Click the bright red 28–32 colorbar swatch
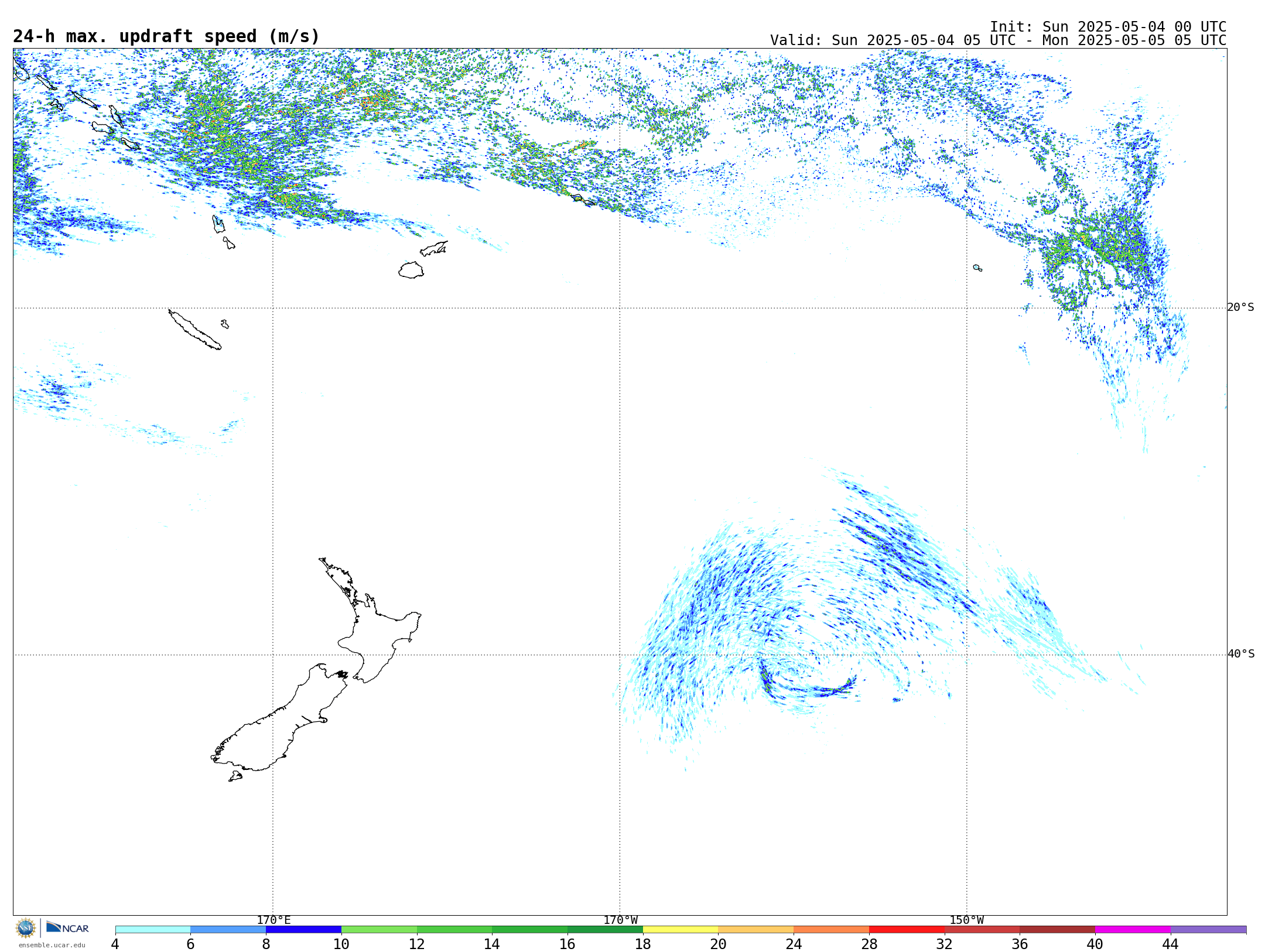Screen dimensions: 1265x952 click(907, 930)
